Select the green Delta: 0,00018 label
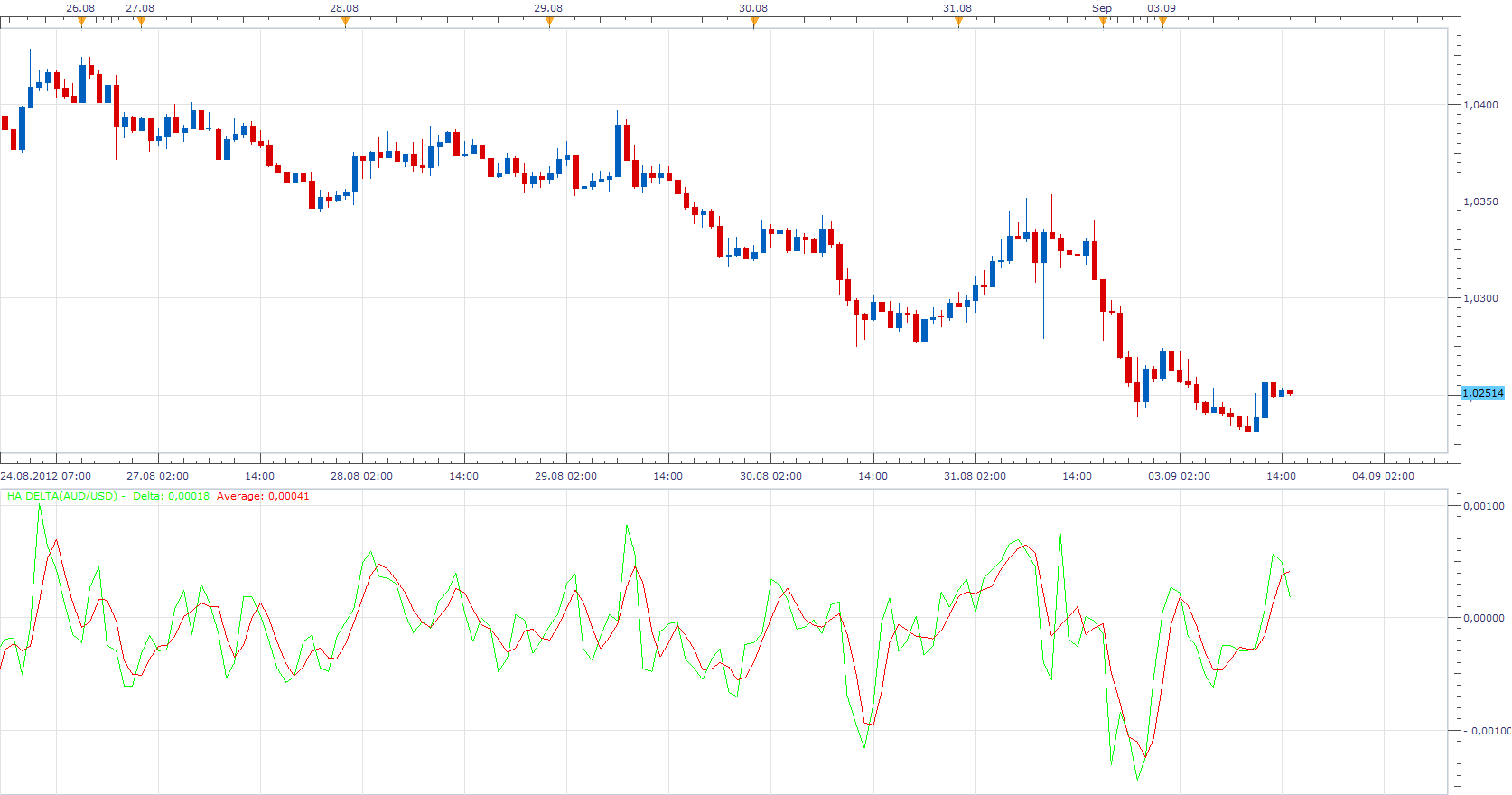Screen dimensions: 1512x795 tap(172, 496)
